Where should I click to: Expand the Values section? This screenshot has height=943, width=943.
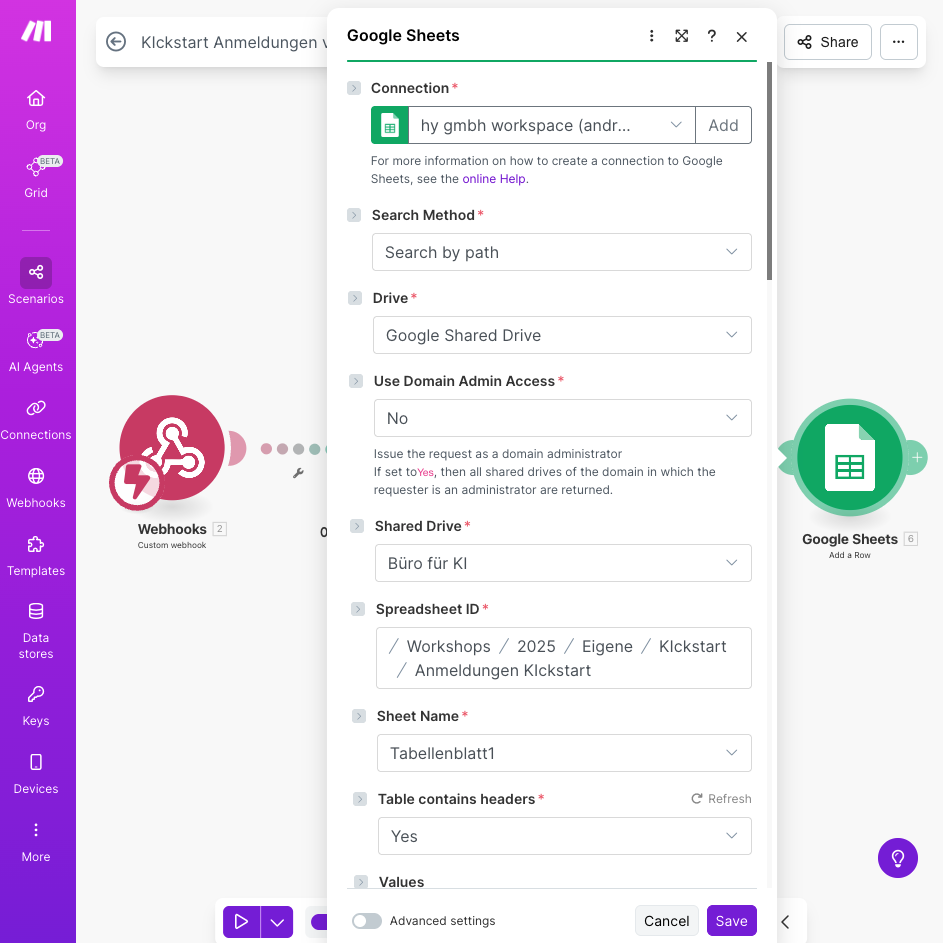pos(361,882)
